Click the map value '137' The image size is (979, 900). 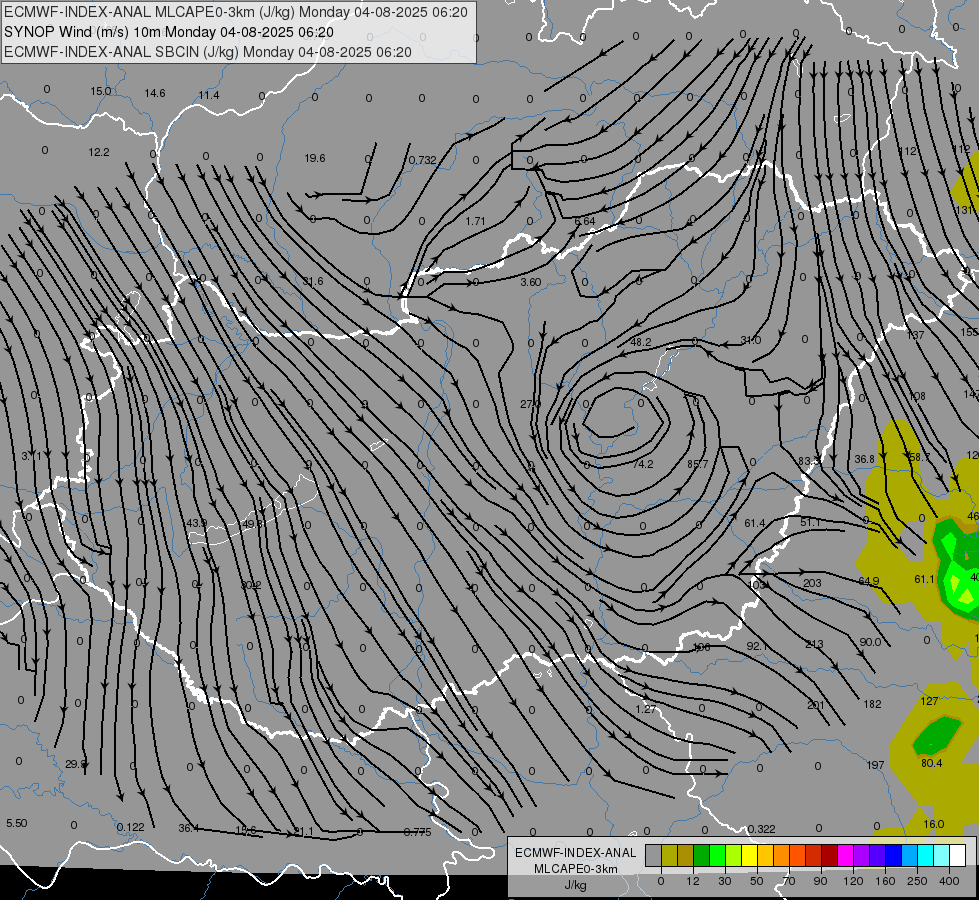click(x=915, y=335)
